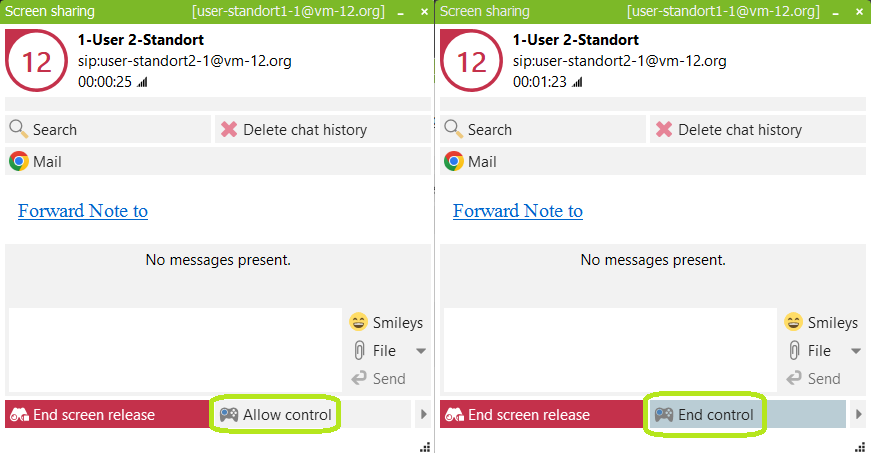Click the expander arrow right of Allow control
Screen dimensions: 871x453
coord(424,414)
